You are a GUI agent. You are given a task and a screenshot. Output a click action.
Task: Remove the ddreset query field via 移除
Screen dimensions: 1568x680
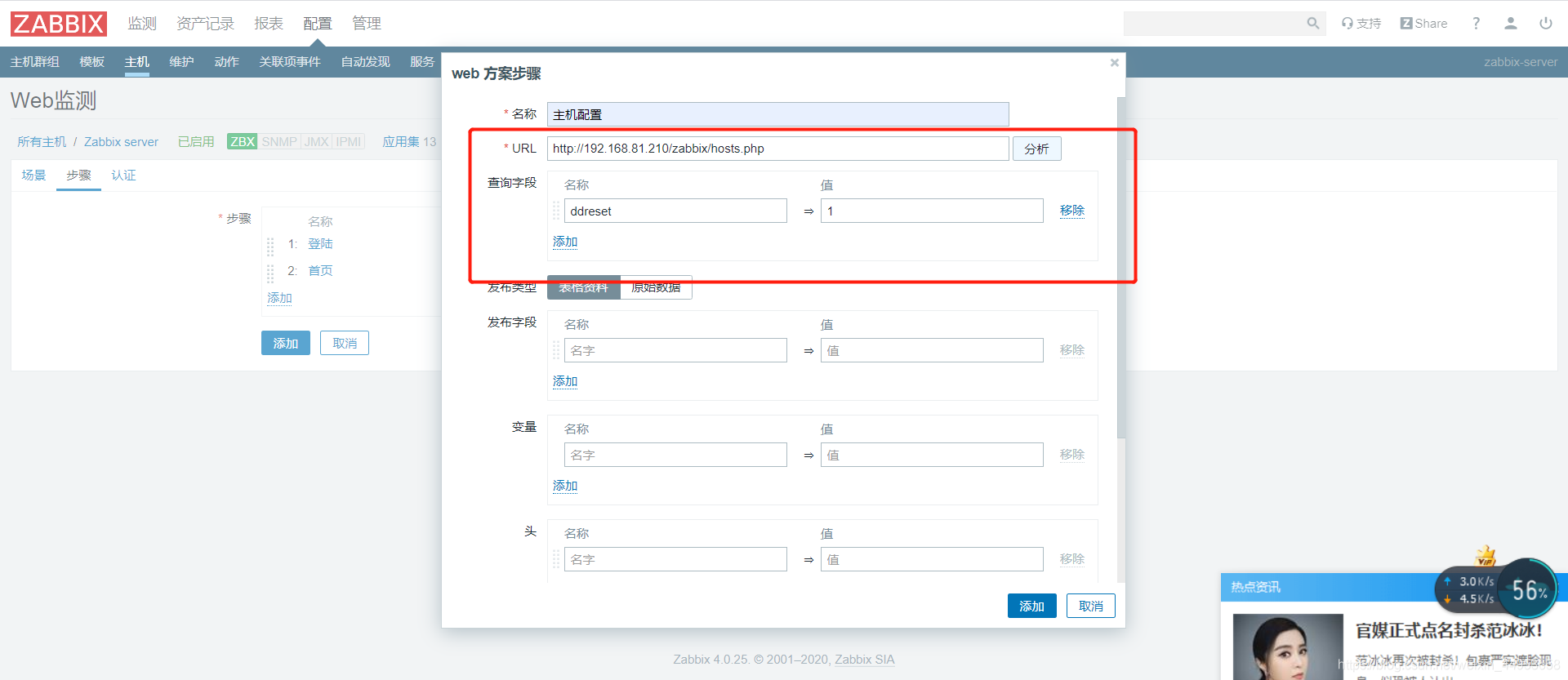pyautogui.click(x=1072, y=211)
